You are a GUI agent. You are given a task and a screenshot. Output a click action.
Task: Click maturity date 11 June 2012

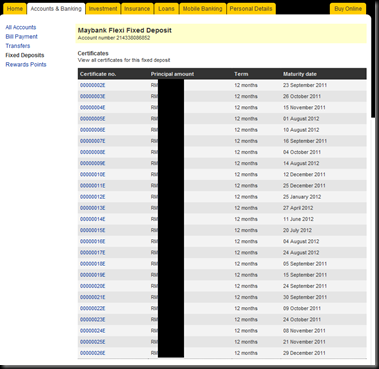click(x=298, y=219)
